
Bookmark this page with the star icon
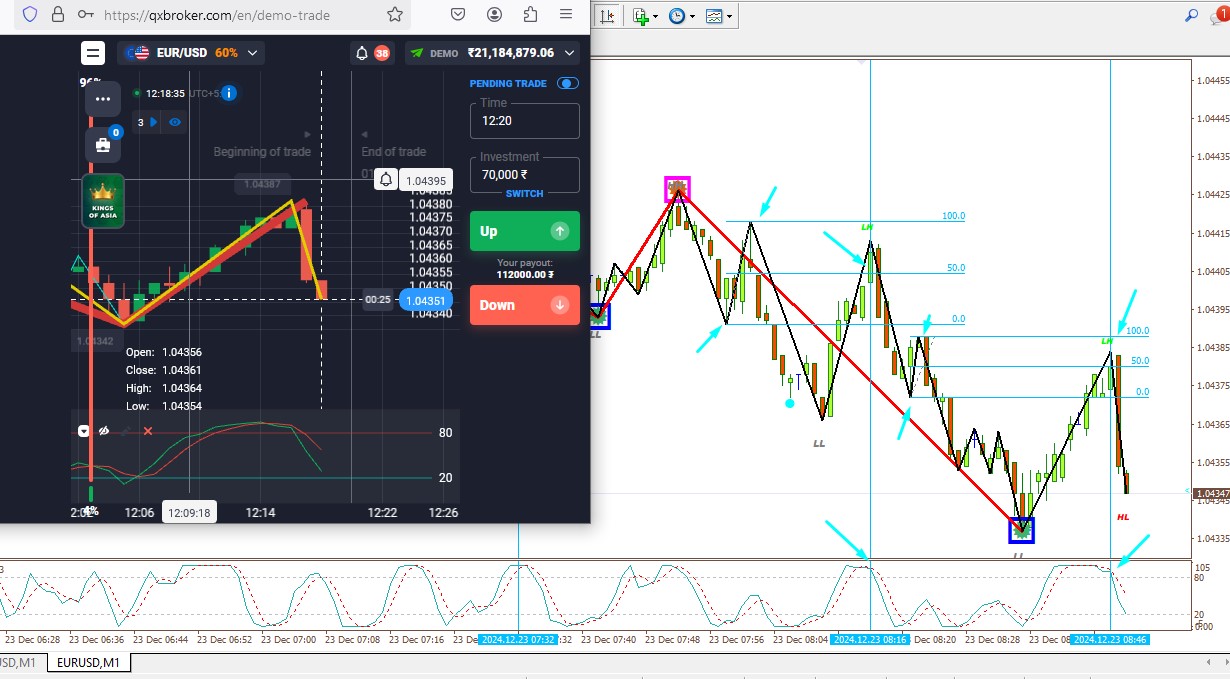[395, 15]
